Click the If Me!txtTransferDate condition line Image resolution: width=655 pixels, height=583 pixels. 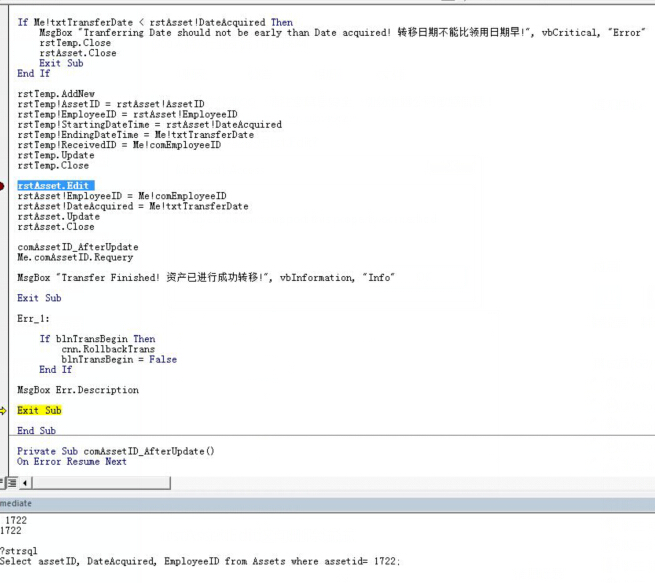pos(155,22)
